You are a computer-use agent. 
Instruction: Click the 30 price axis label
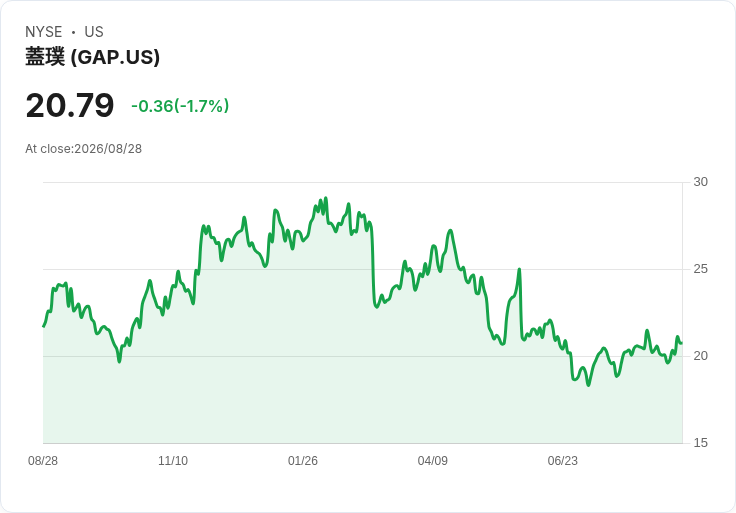[x=700, y=182]
